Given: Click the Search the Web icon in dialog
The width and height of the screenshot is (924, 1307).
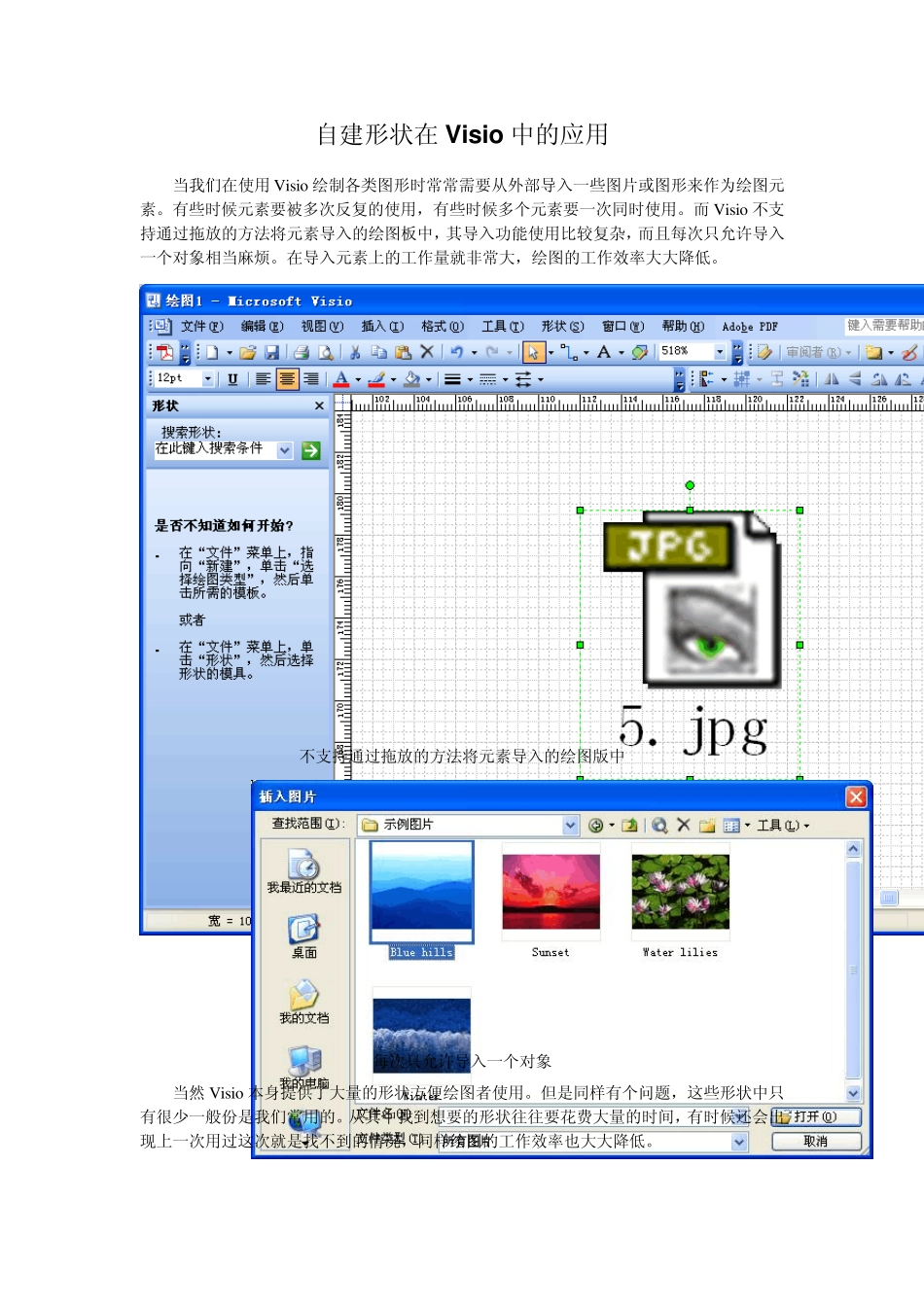Looking at the screenshot, I should click(x=659, y=826).
